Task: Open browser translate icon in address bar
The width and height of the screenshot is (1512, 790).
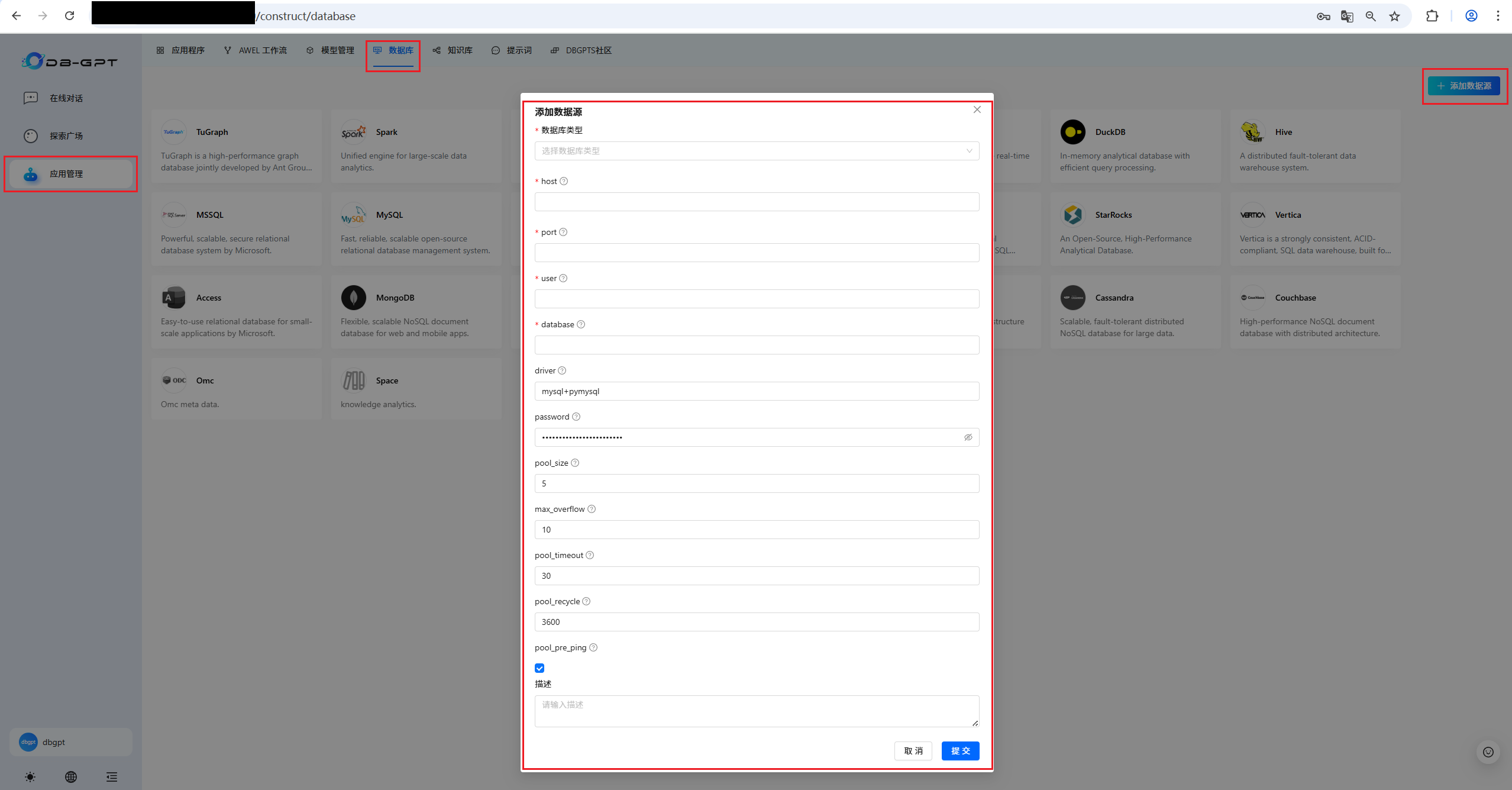Action: (1347, 16)
